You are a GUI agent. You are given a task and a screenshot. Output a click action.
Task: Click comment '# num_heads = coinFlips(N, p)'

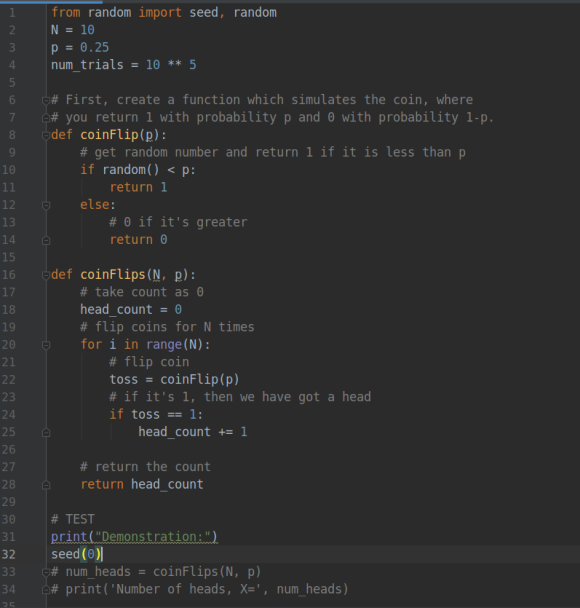[x=156, y=572]
